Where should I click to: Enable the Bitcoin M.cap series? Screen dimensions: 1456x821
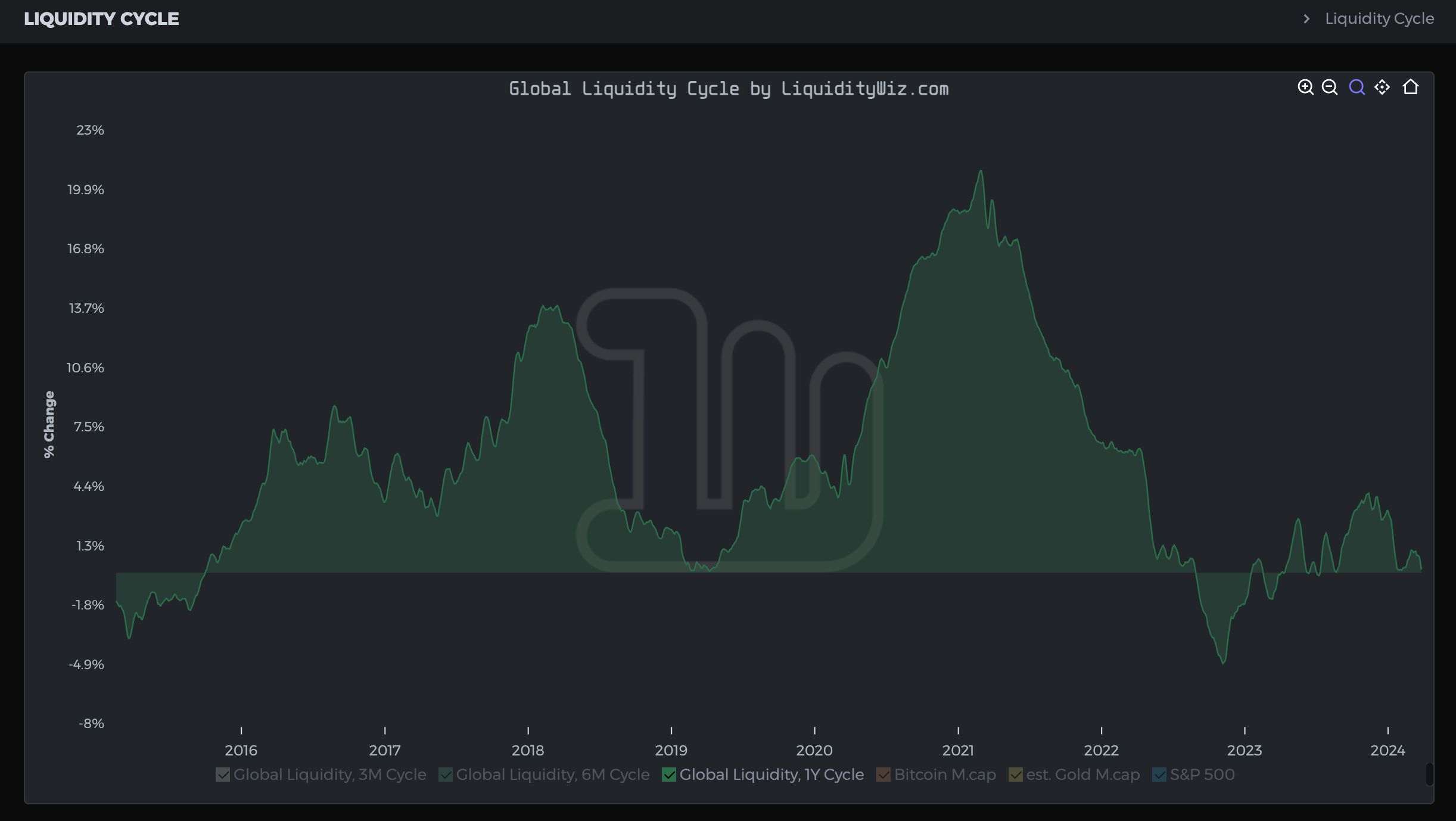coord(936,775)
